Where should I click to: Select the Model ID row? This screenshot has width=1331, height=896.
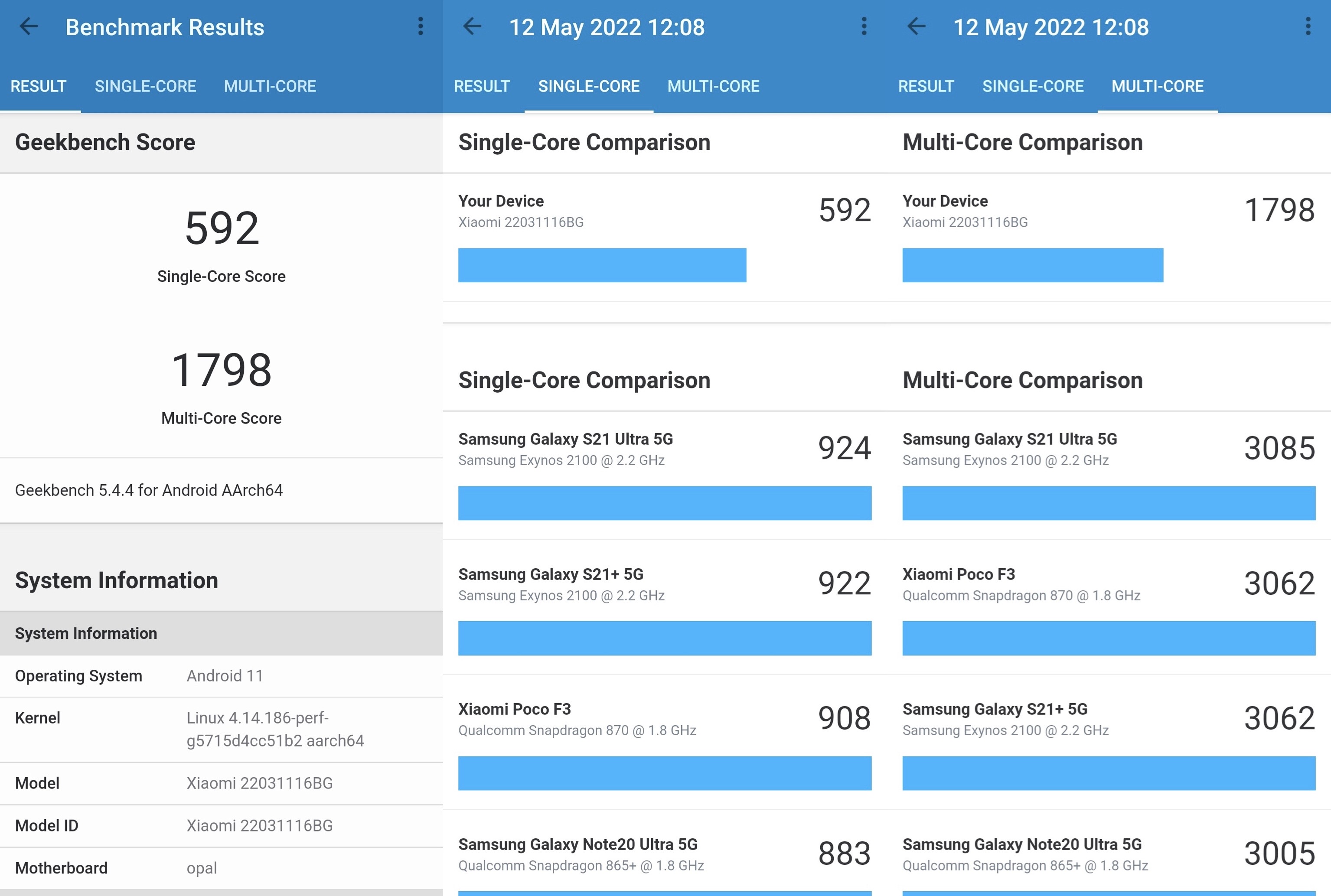pyautogui.click(x=221, y=826)
